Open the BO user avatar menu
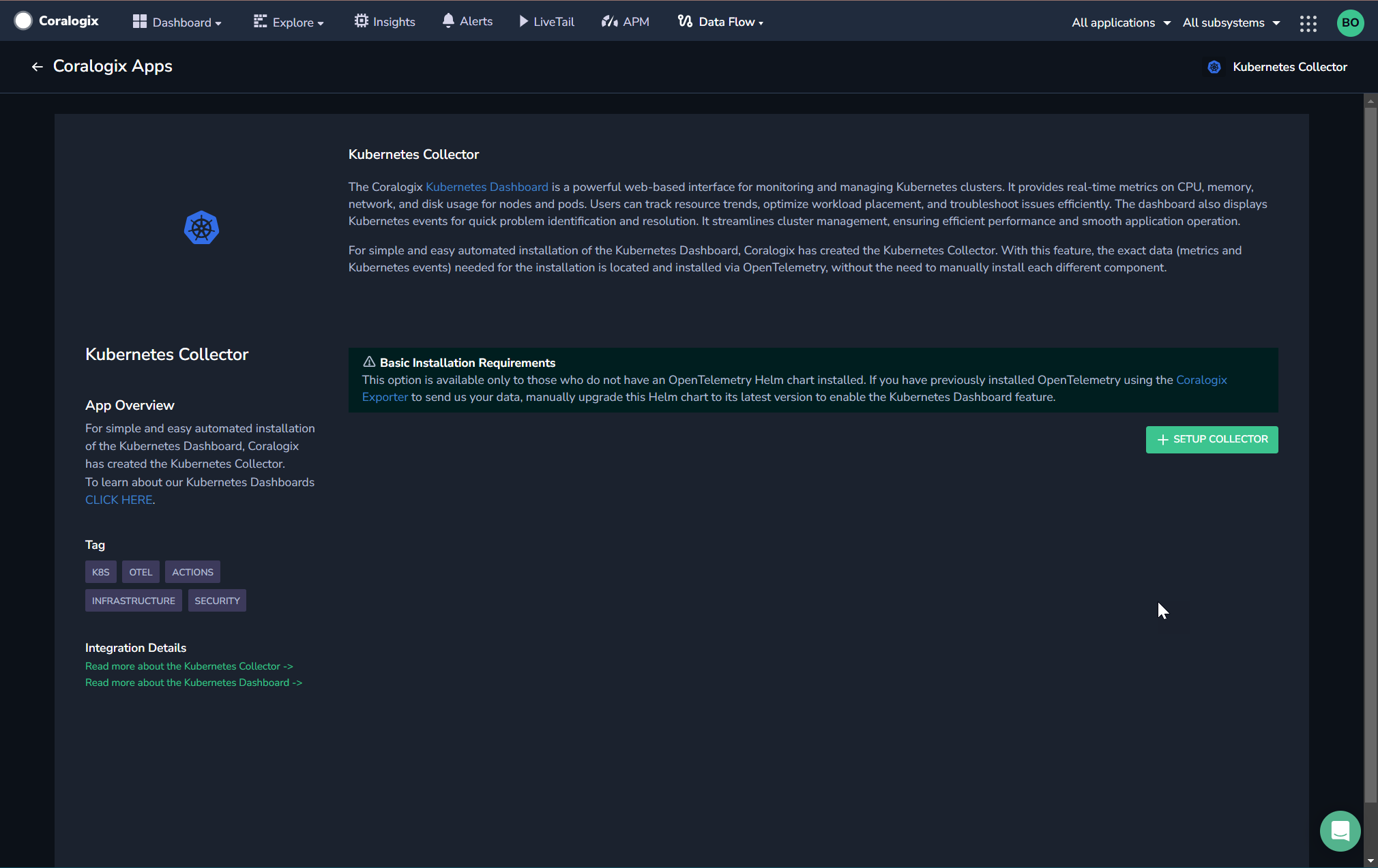 (x=1350, y=23)
